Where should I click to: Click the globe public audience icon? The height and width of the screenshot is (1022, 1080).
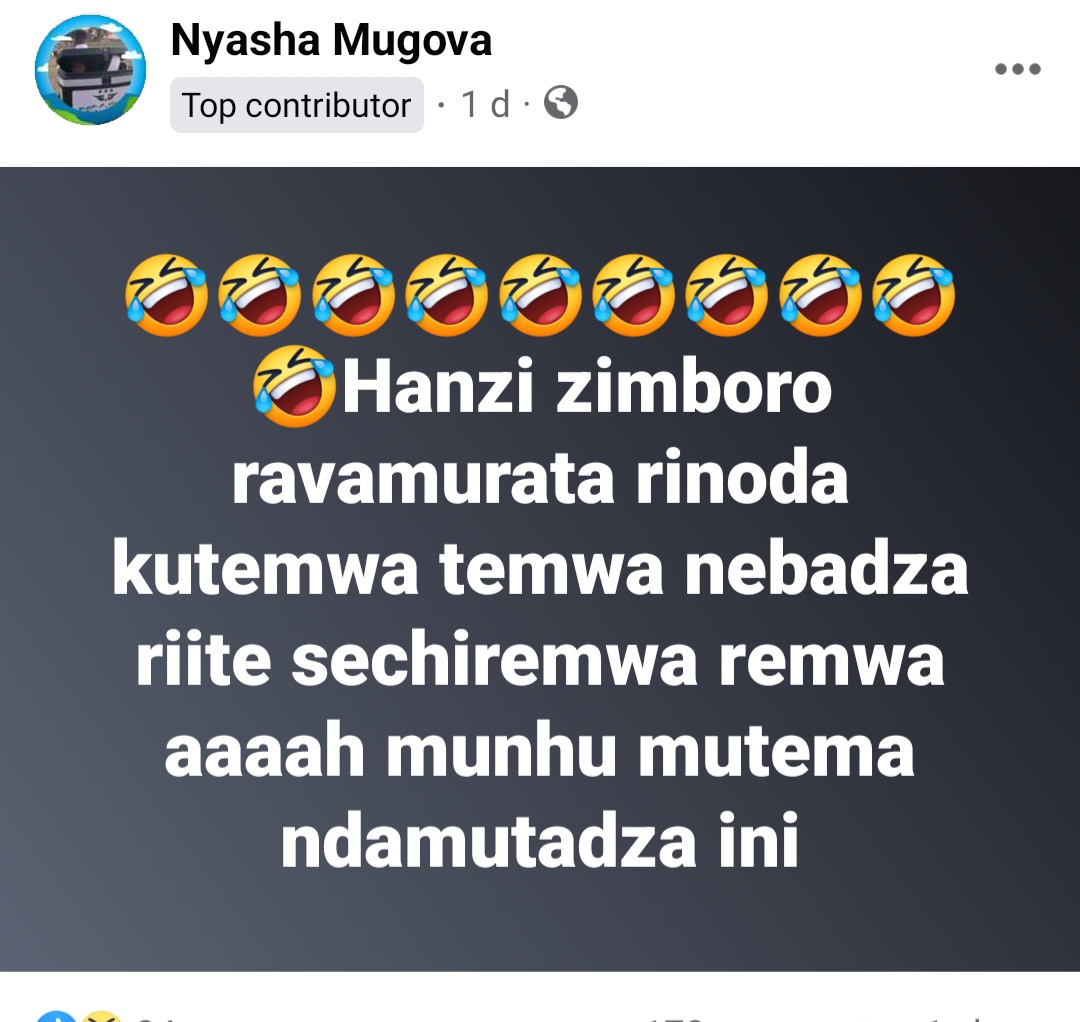(561, 103)
